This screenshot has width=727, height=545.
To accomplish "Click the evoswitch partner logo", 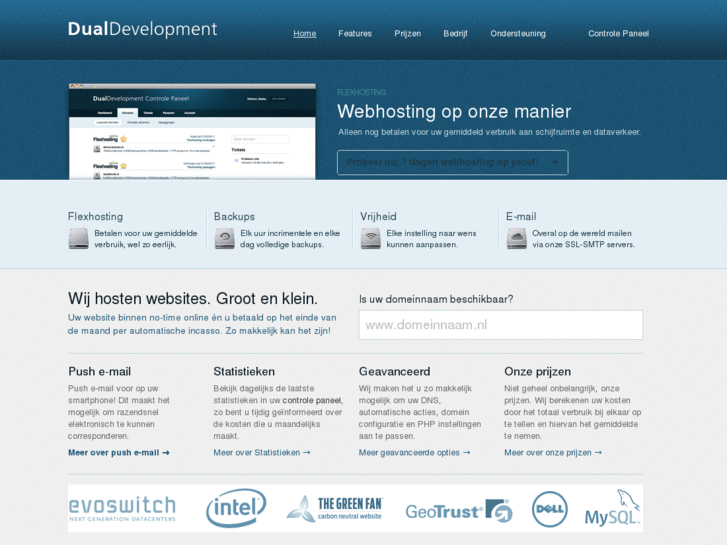I will [122, 509].
